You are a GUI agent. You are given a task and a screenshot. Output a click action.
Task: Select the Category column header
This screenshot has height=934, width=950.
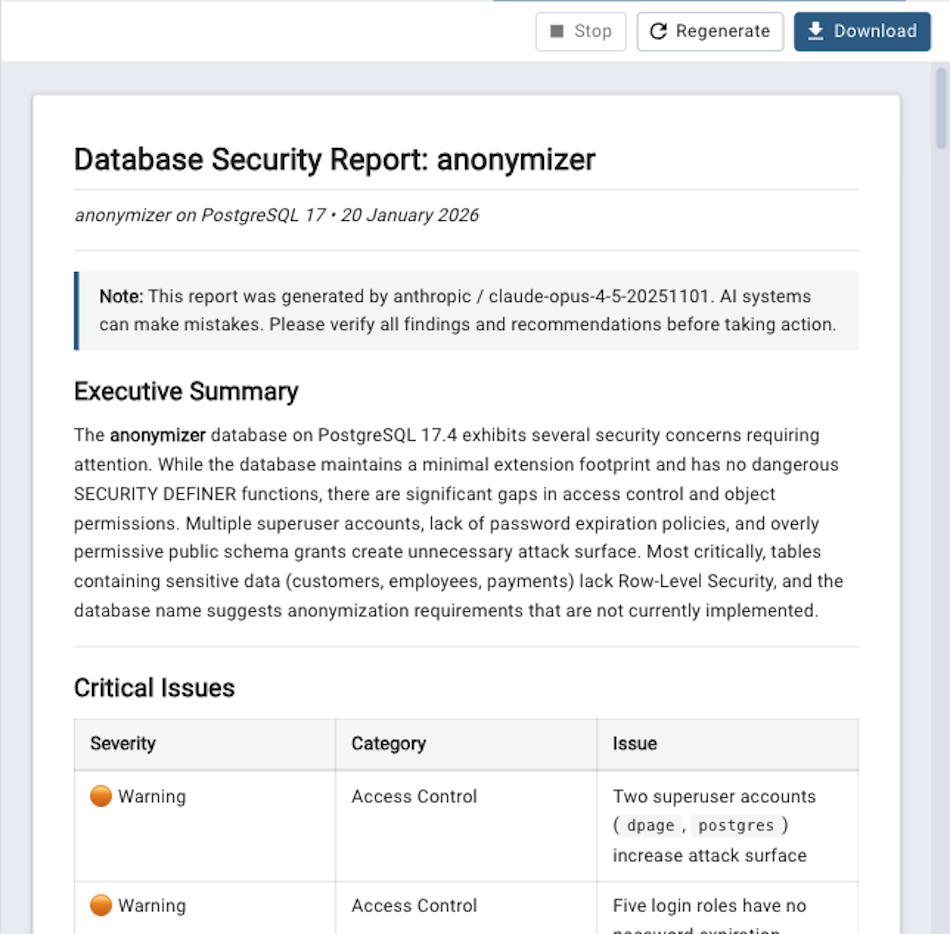[390, 743]
